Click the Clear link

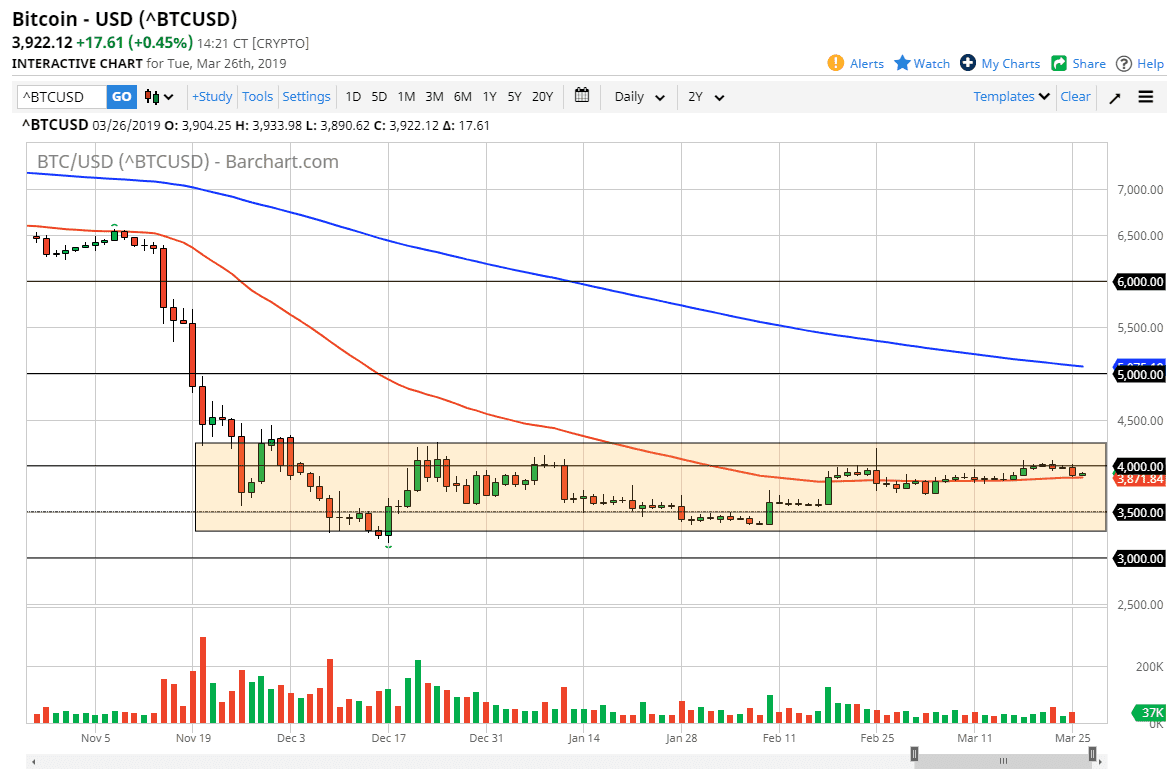coord(1075,96)
